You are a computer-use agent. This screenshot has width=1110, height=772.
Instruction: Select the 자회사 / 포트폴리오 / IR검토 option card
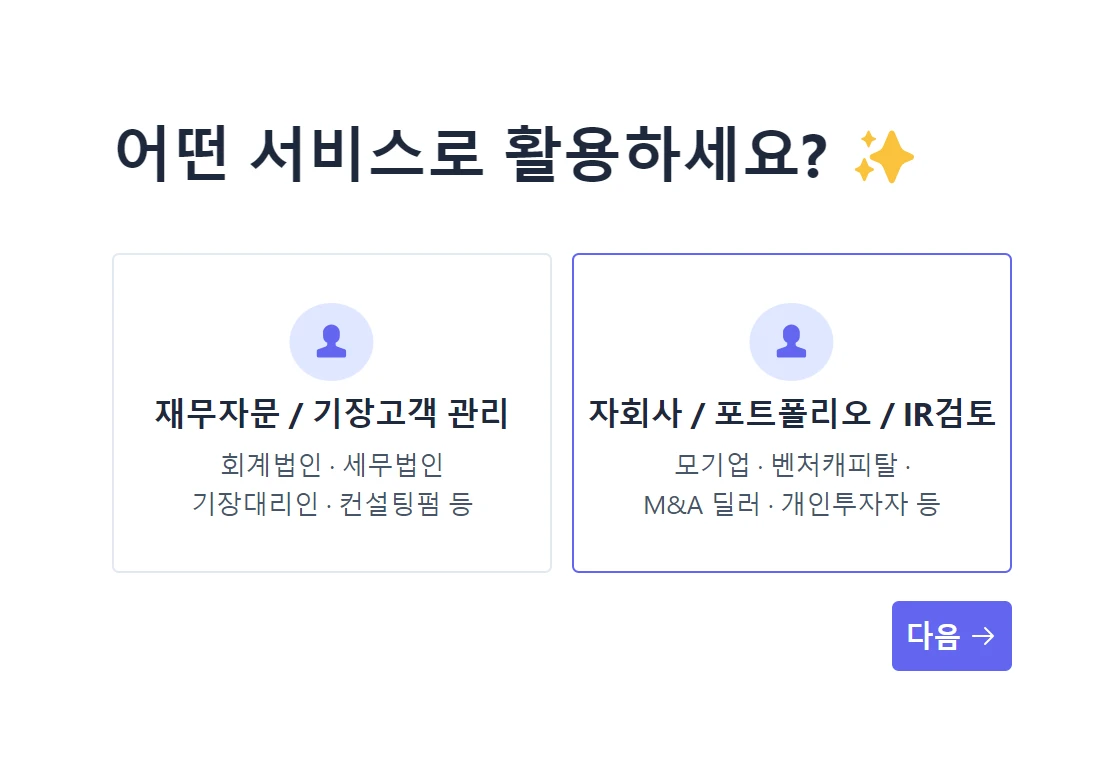[x=792, y=413]
